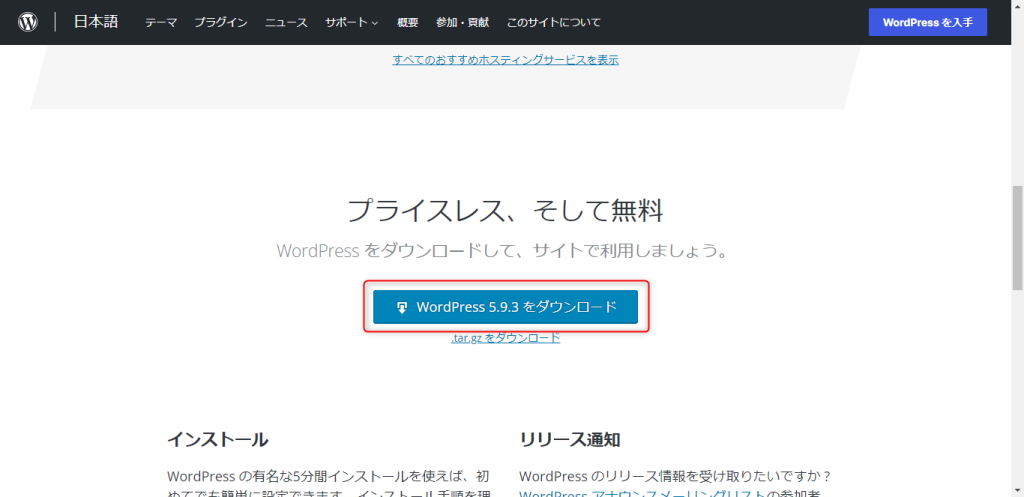Open the テーマ menu item
The height and width of the screenshot is (497, 1024).
[x=161, y=23]
